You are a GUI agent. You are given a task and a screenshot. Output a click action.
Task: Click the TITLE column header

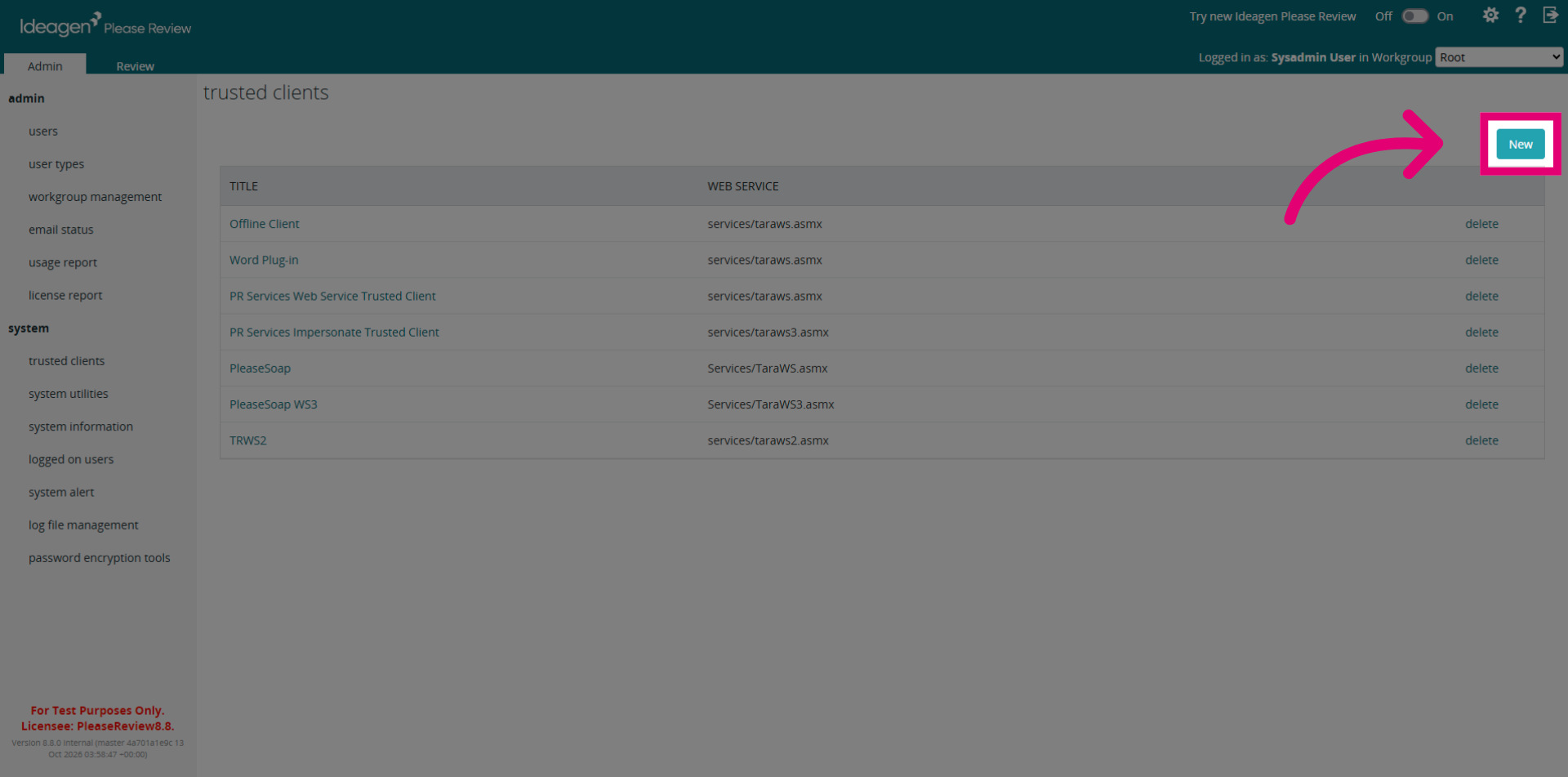[x=243, y=185]
